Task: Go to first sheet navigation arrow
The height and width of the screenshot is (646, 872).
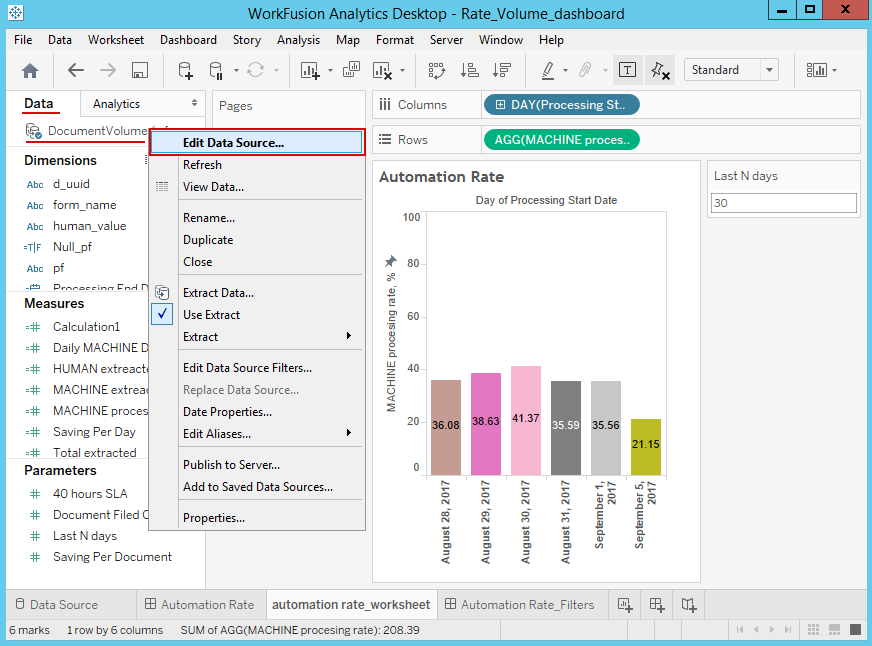Action: click(740, 629)
